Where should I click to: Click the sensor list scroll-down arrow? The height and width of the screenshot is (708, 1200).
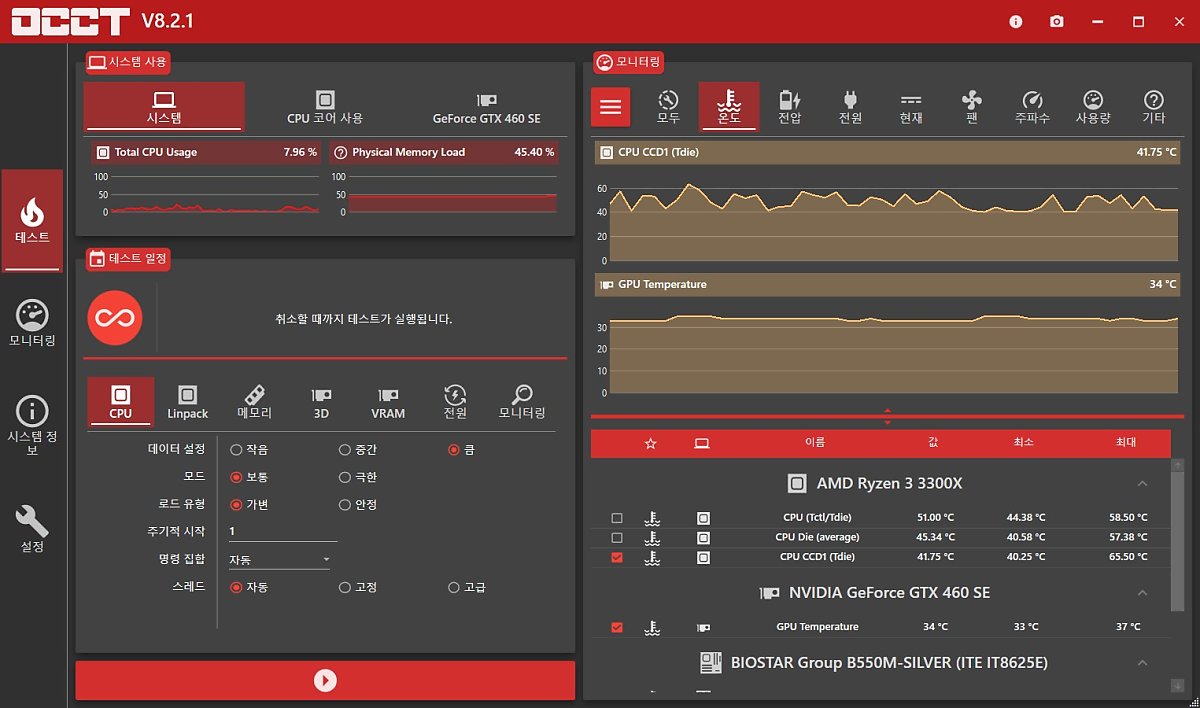pyautogui.click(x=1177, y=686)
